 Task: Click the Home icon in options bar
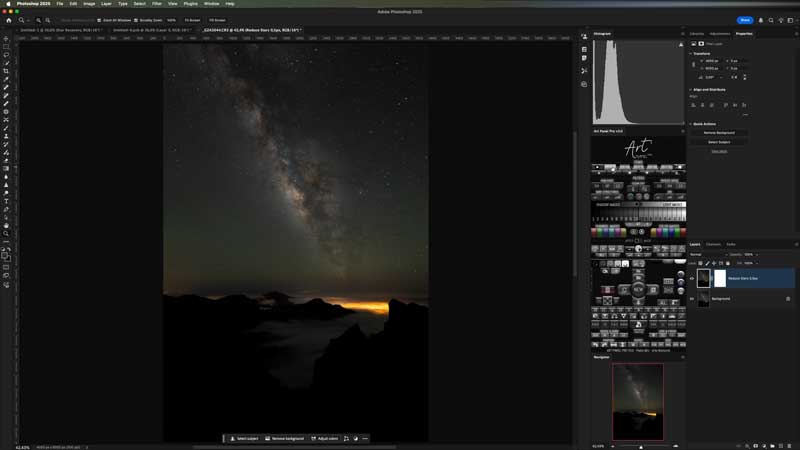[x=7, y=20]
